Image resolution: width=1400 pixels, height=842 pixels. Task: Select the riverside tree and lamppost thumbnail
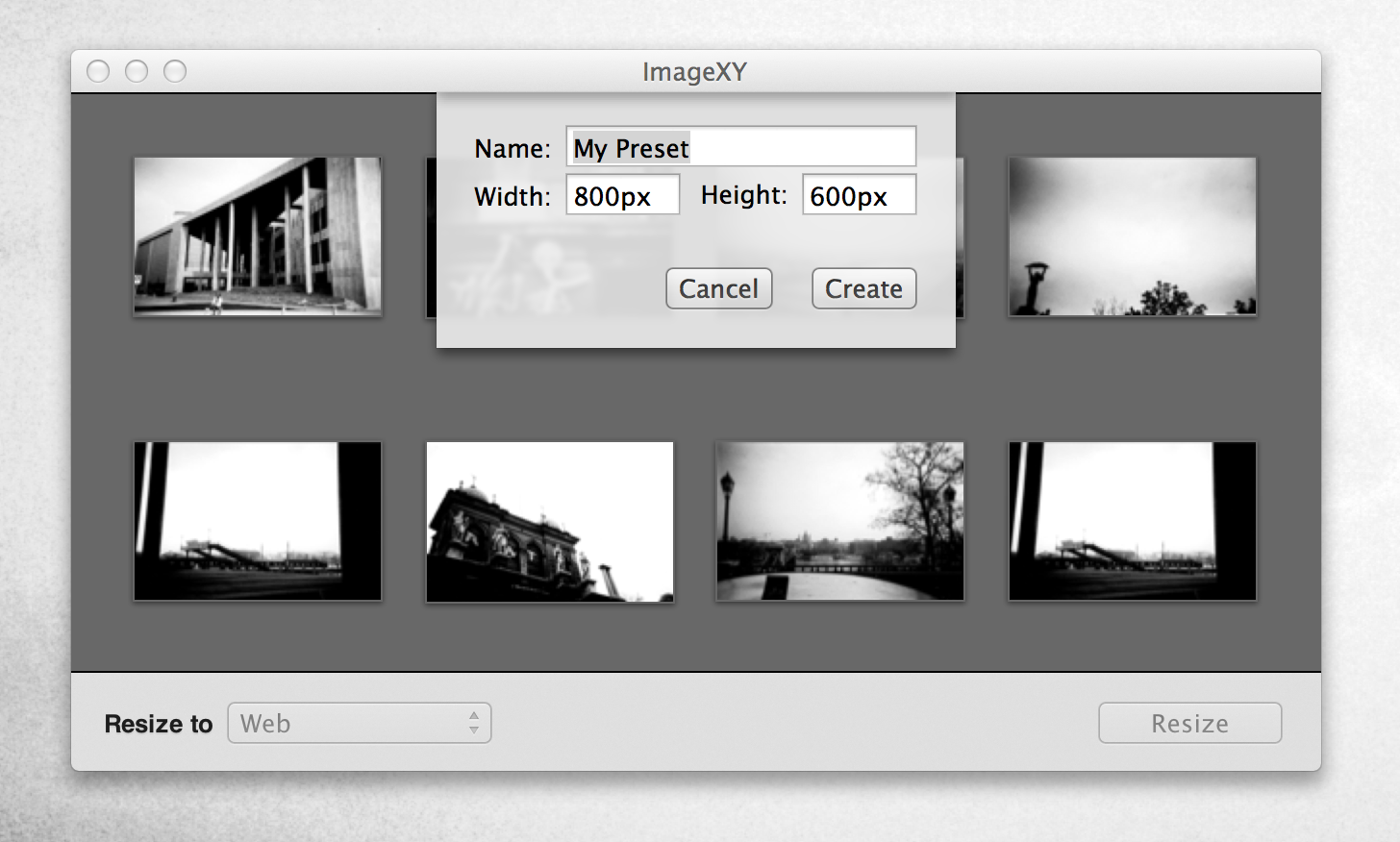tap(839, 522)
